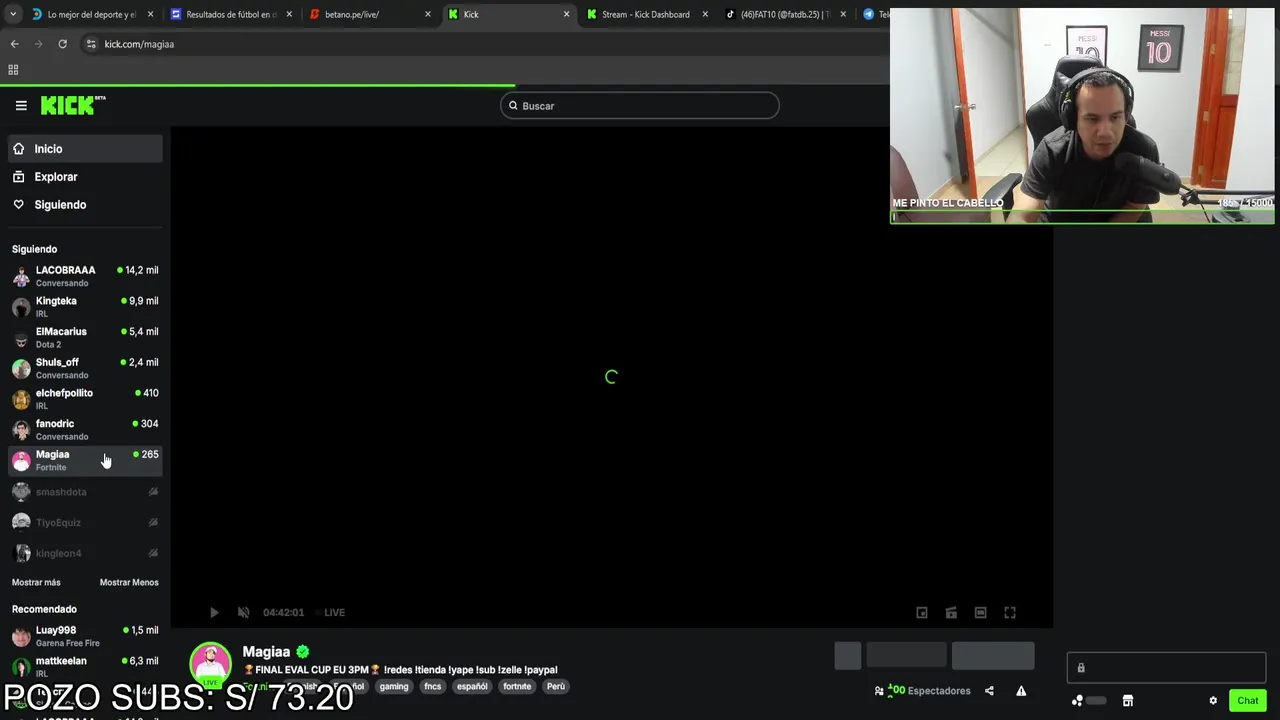Click the Chrome address bar URL

(139, 44)
